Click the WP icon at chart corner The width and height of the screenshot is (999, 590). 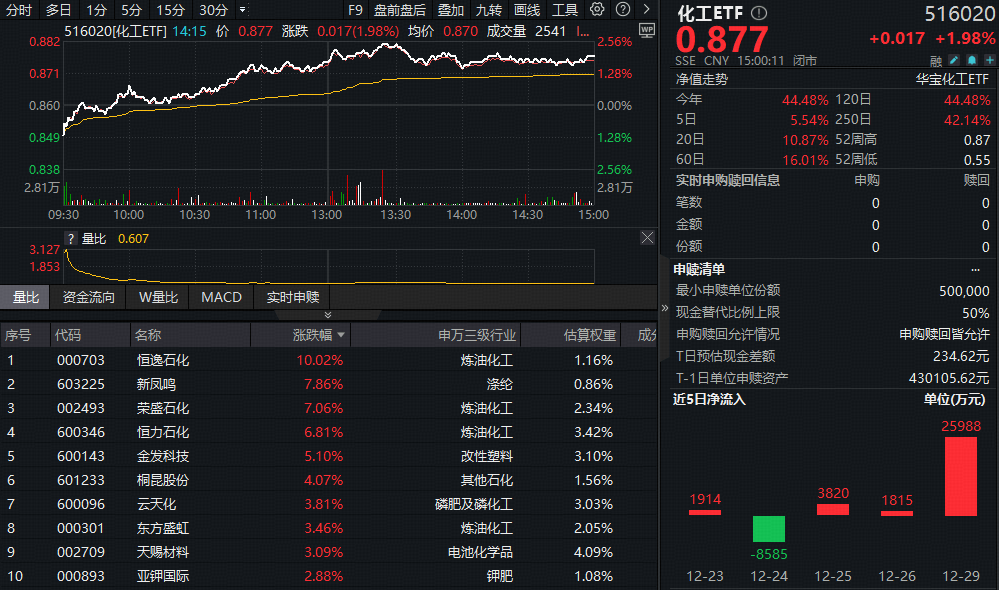[646, 30]
